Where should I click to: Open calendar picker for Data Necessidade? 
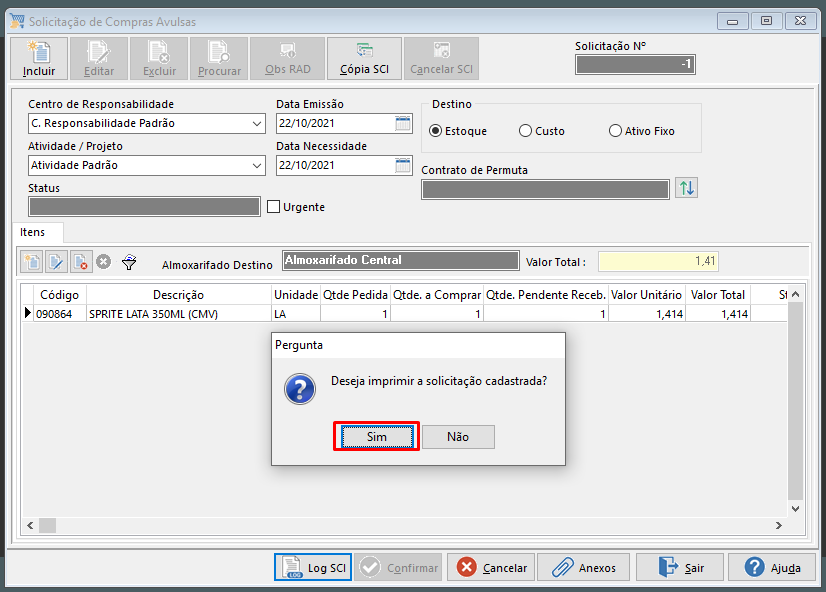pyautogui.click(x=403, y=165)
